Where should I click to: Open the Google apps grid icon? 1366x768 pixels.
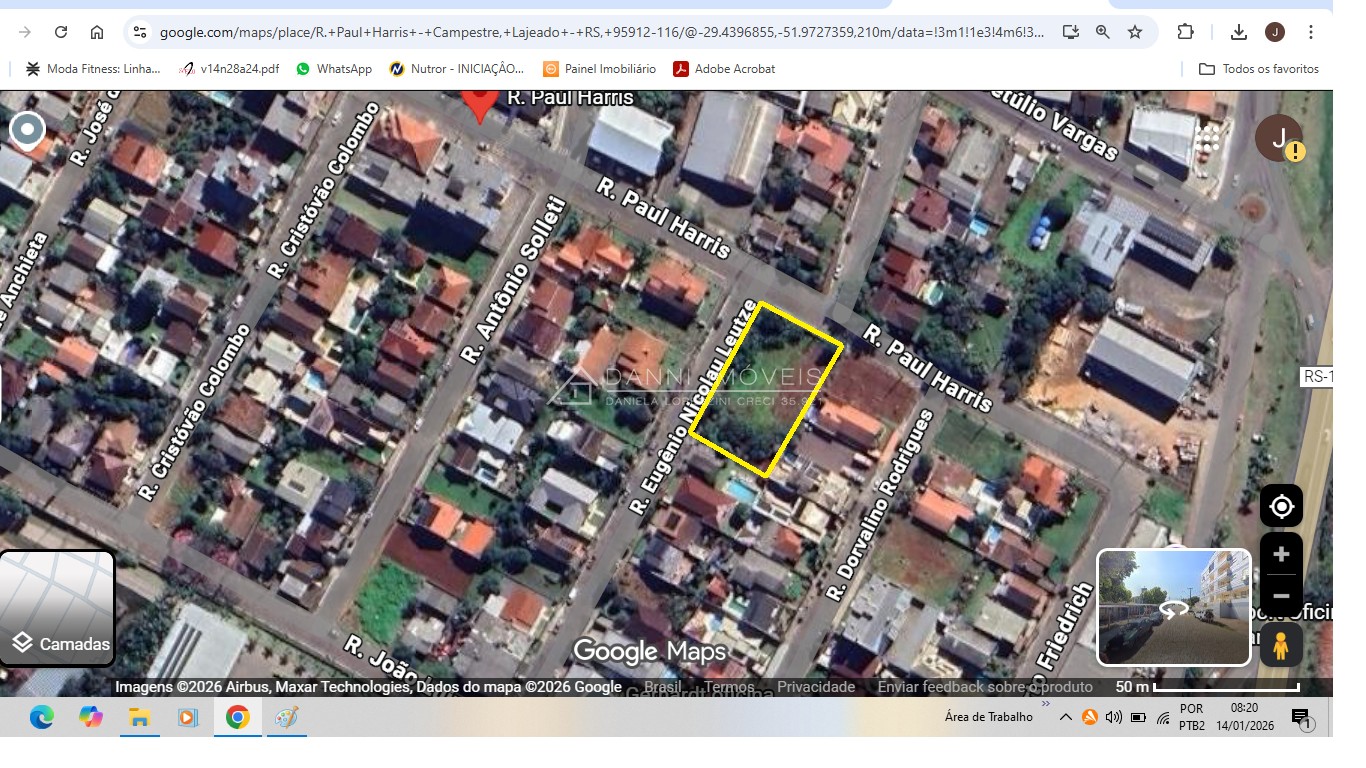(1208, 138)
